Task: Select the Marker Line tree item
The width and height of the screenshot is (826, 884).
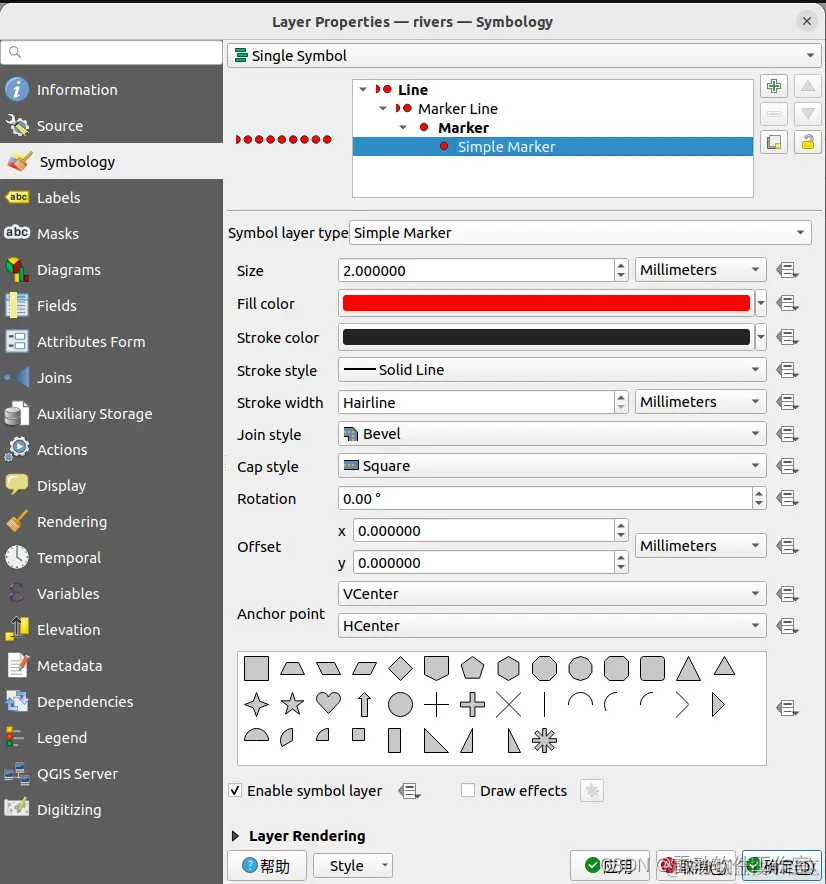Action: (x=458, y=109)
